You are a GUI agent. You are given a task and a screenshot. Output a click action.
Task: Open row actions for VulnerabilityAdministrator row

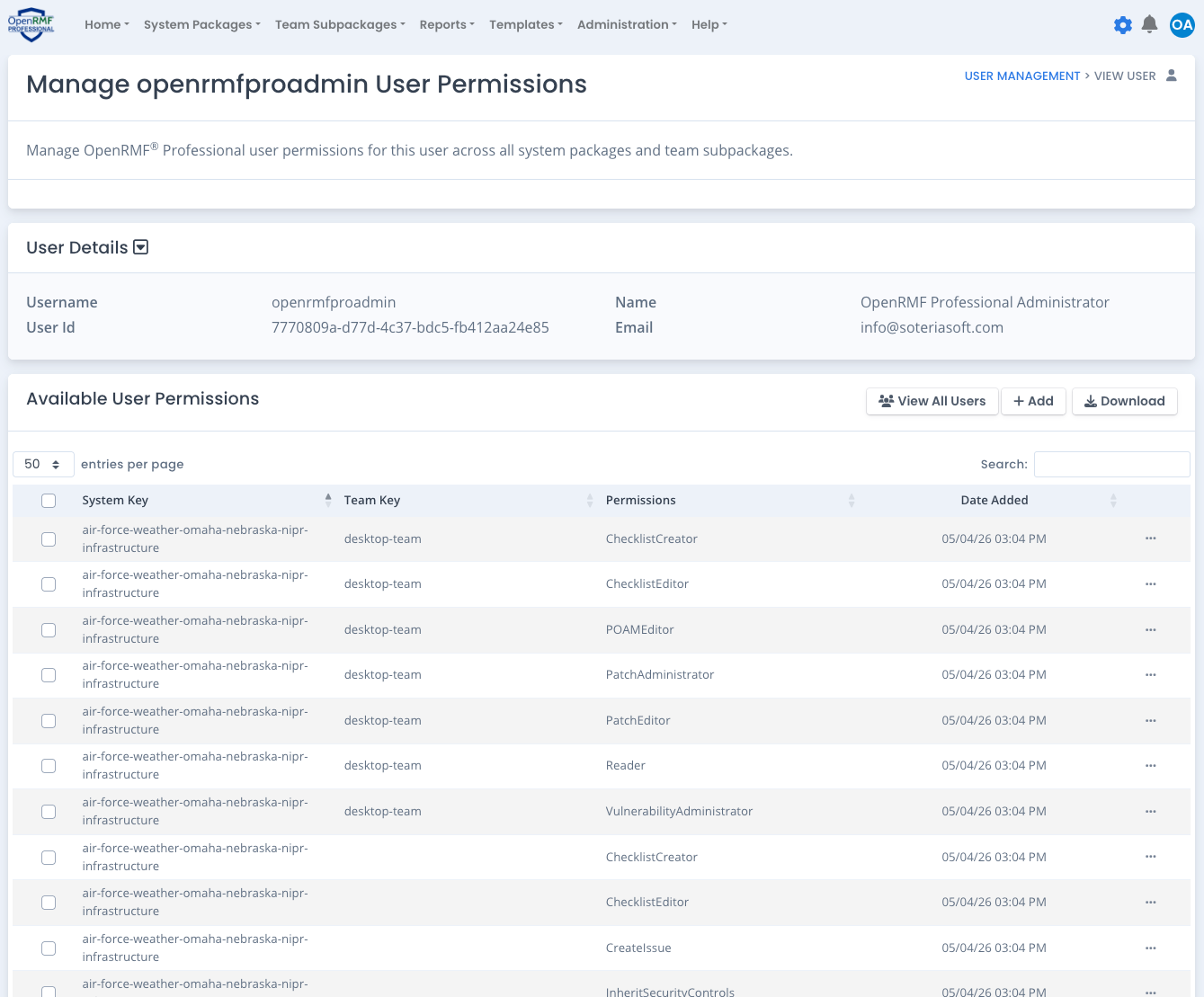click(1150, 811)
